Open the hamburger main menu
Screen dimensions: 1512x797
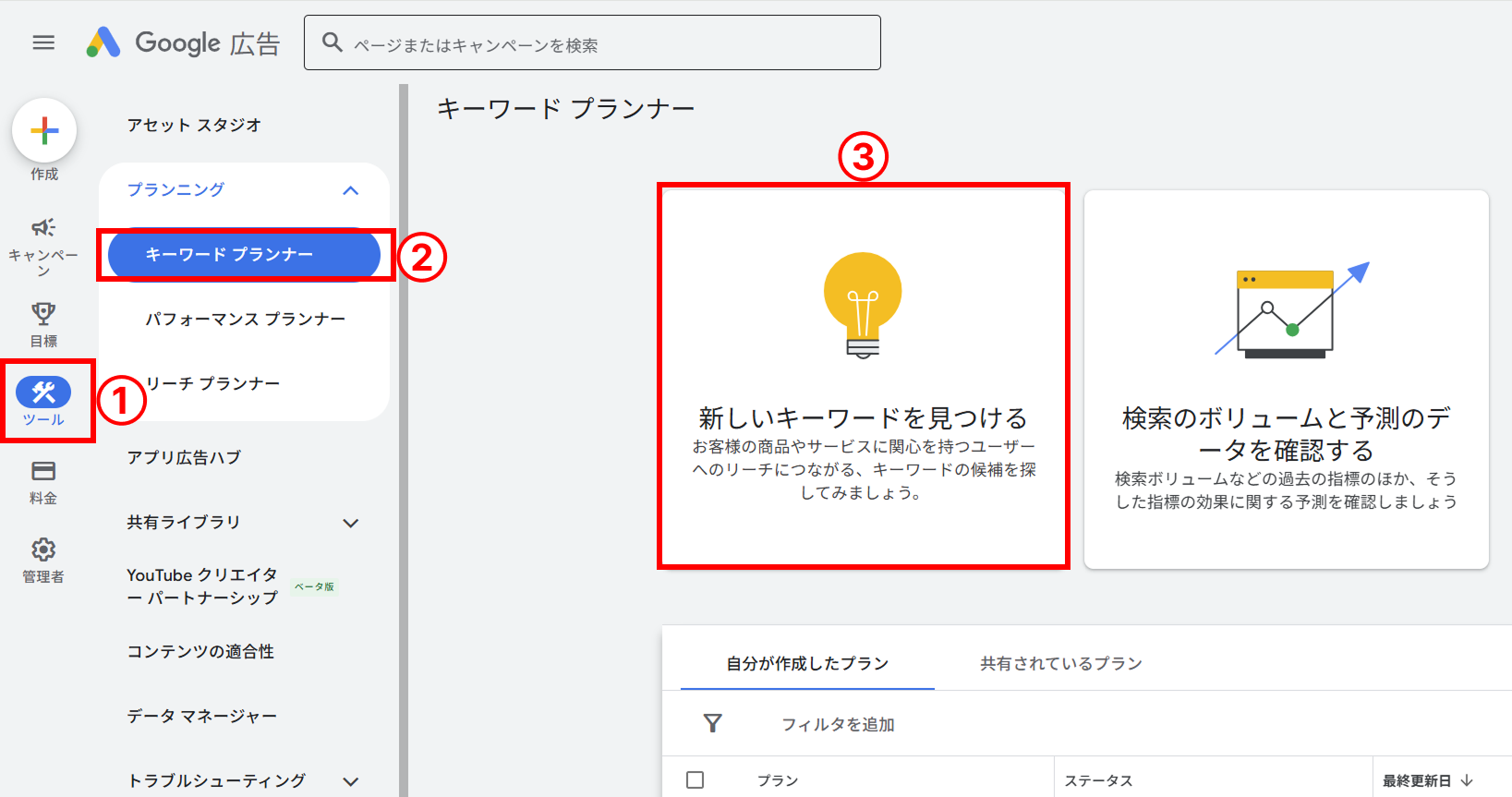(x=43, y=42)
